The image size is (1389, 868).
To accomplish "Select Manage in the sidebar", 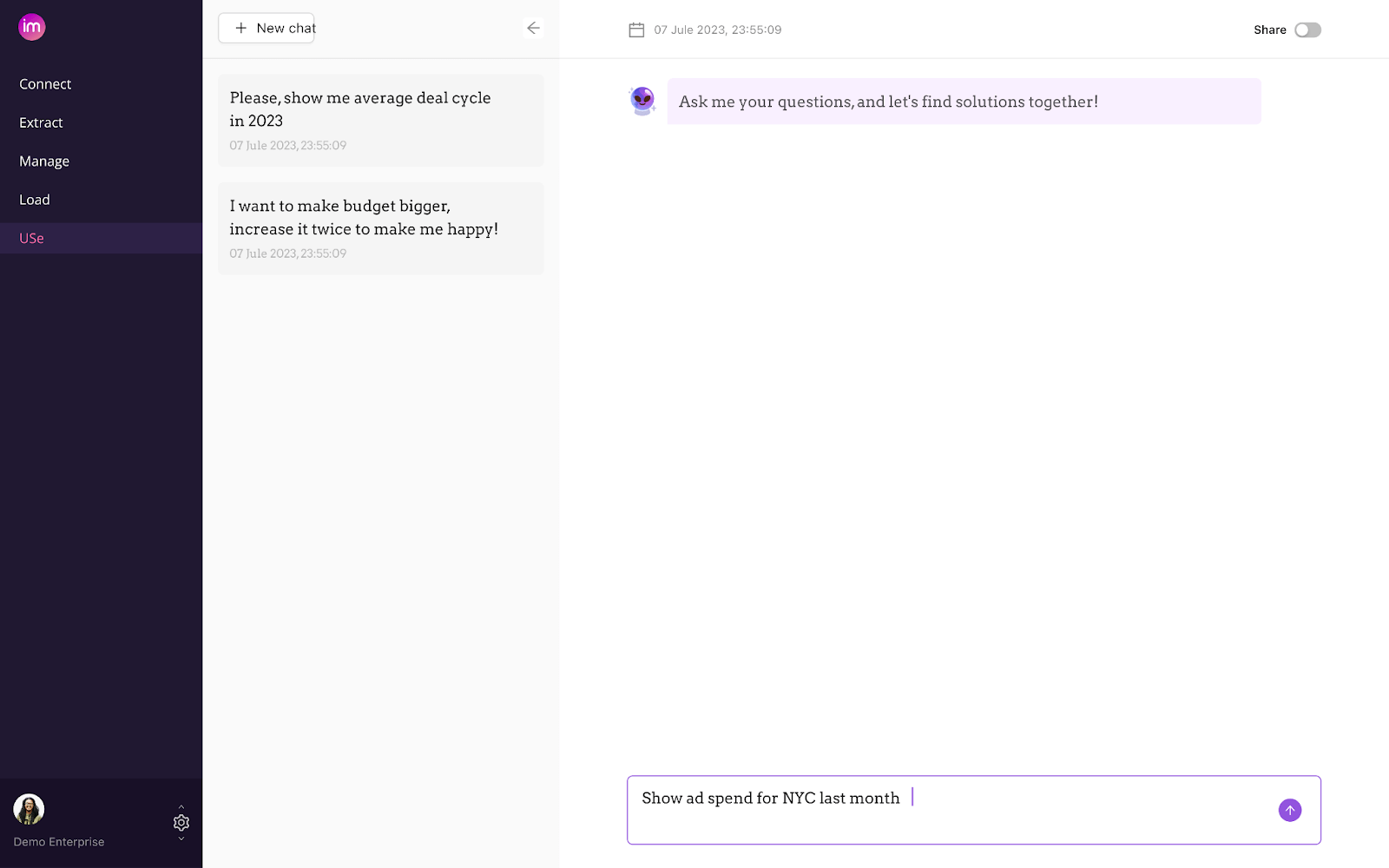I will pos(44,161).
